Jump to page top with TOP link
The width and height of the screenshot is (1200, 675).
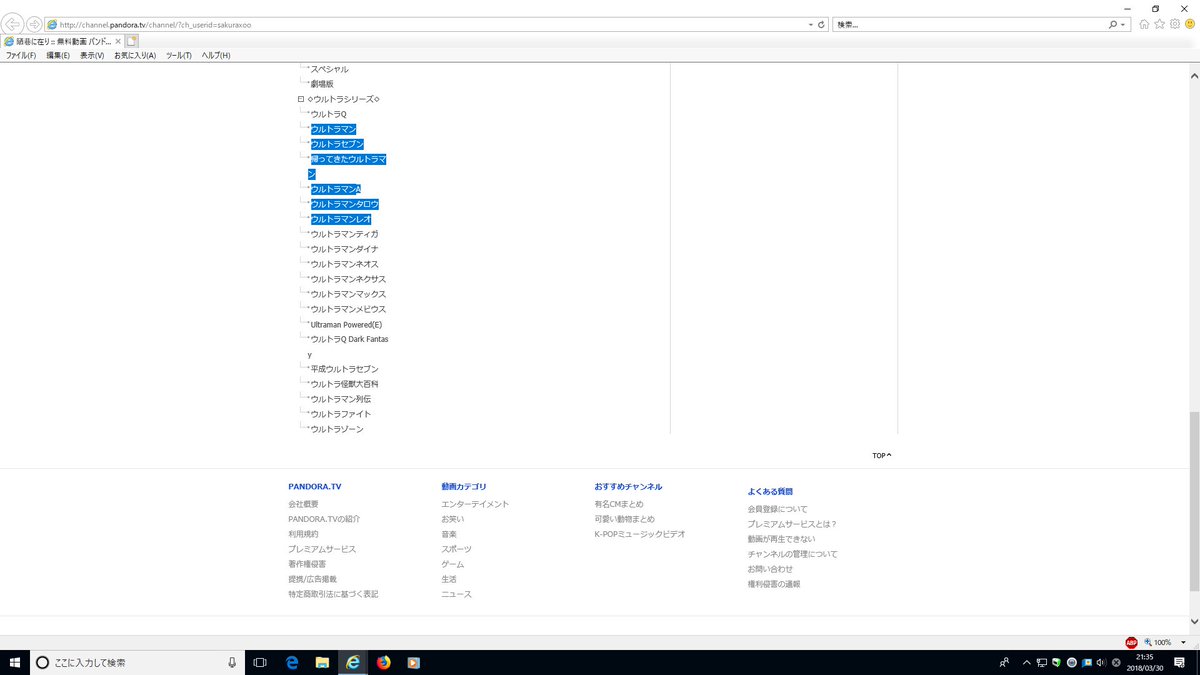coord(881,455)
